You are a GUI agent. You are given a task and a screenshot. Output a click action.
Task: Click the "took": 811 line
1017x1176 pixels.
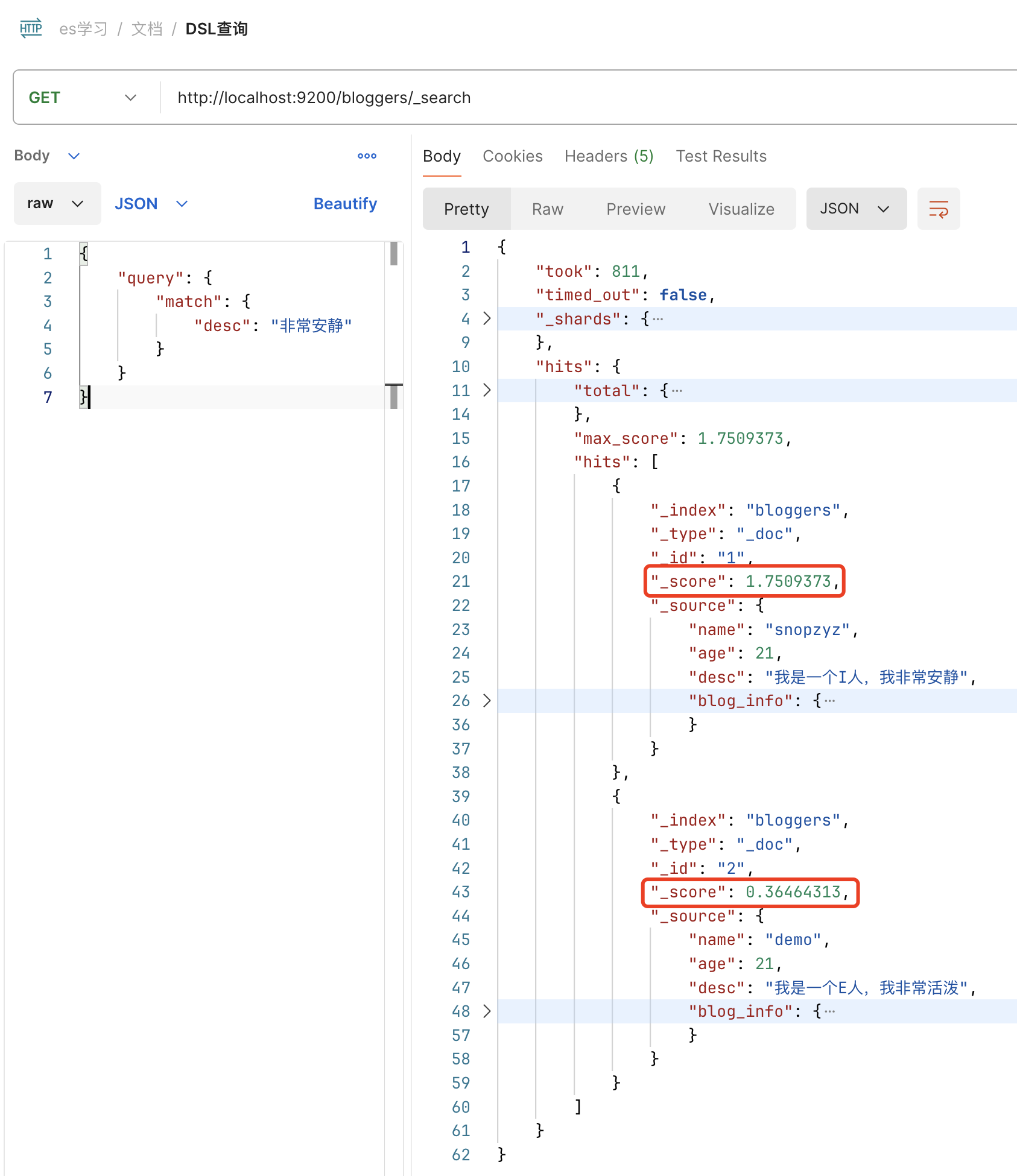[592, 271]
